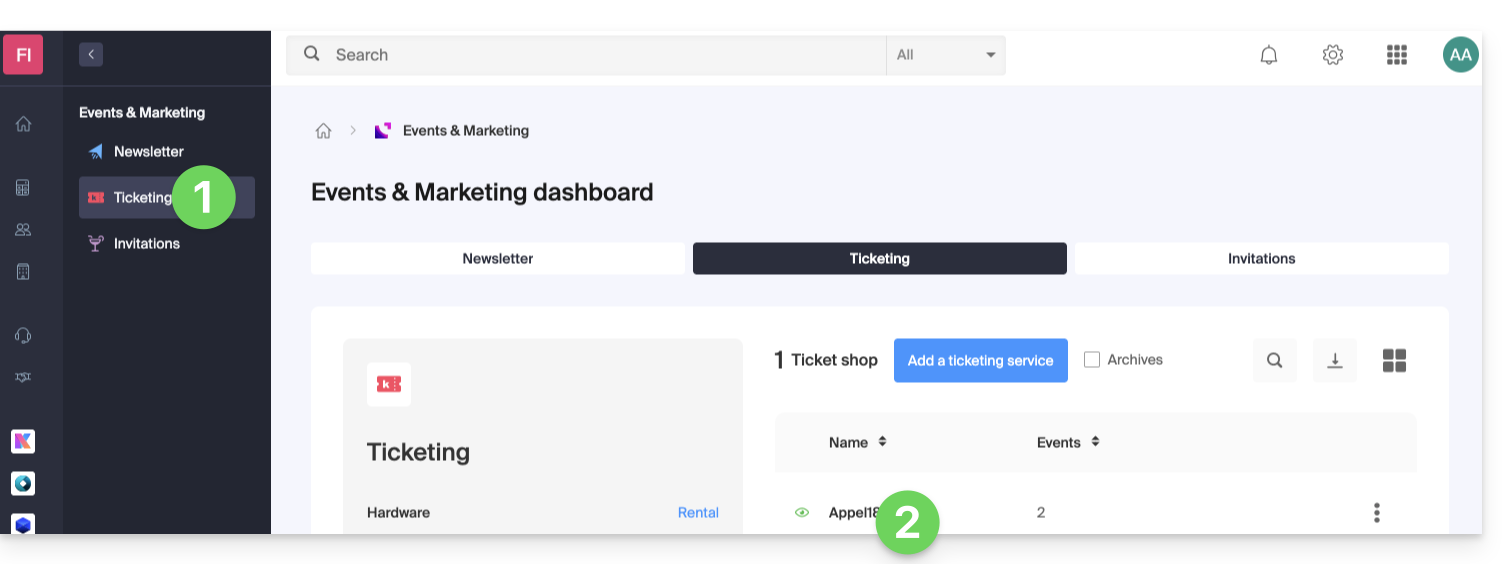Viewport: 1512px width, 564px height.
Task: Click the search icon above ticket list
Action: [x=1274, y=360]
